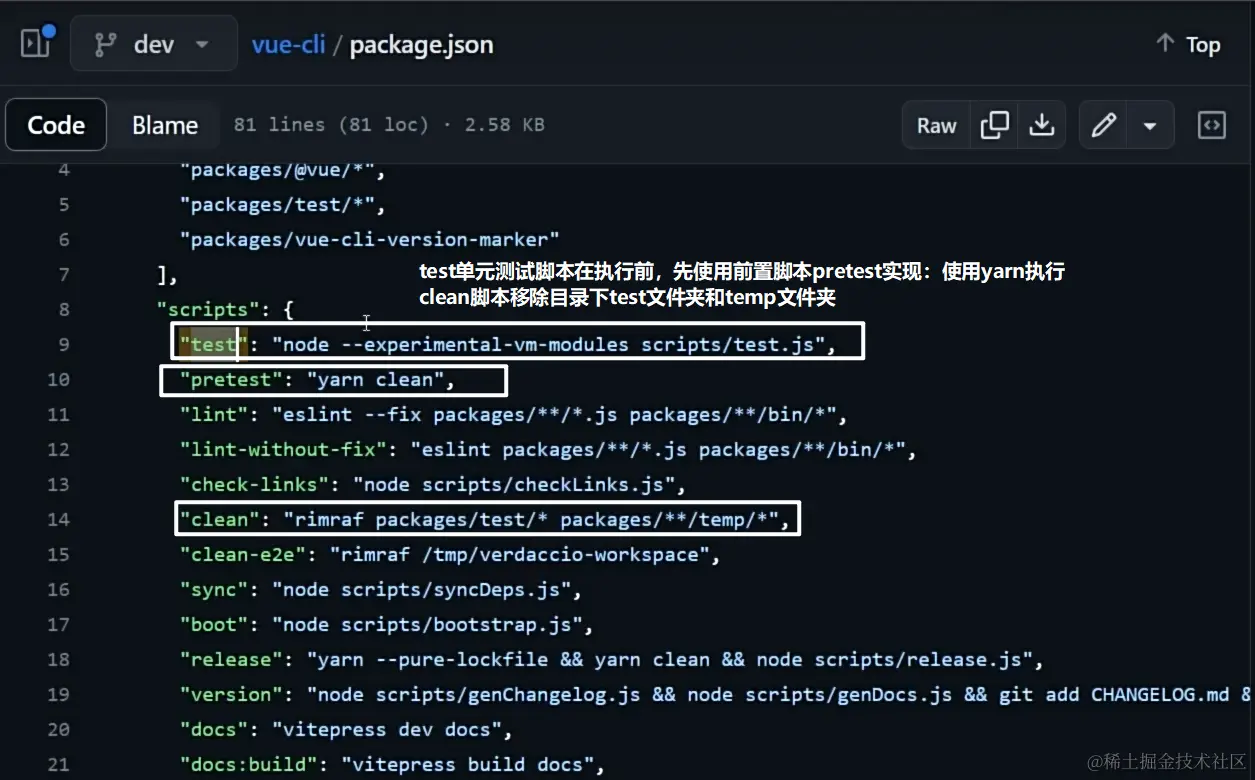Click the "lint" script key

click(213, 415)
